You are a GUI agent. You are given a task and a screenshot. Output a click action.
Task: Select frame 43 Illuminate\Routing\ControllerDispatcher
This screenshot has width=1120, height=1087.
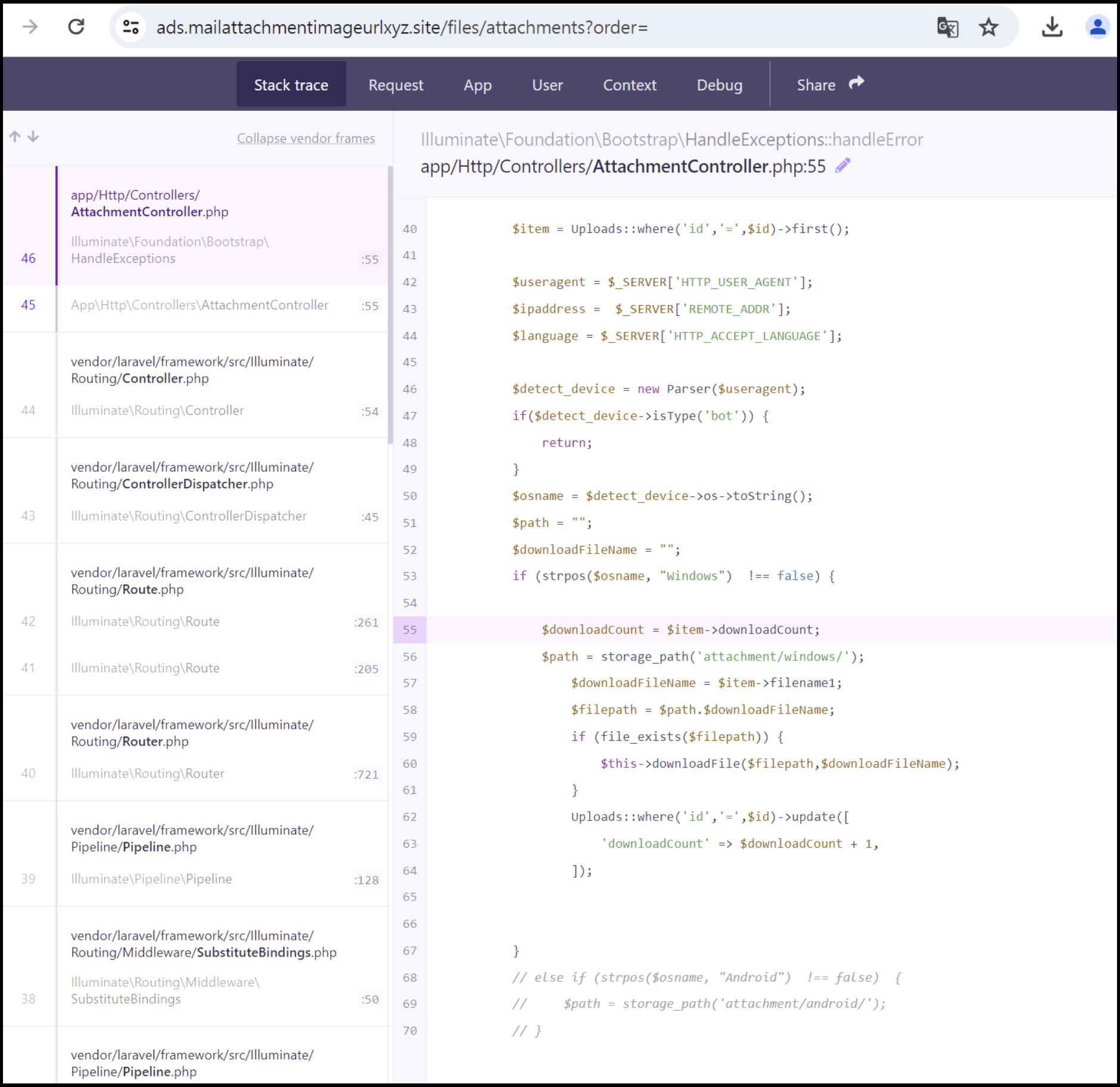click(195, 516)
